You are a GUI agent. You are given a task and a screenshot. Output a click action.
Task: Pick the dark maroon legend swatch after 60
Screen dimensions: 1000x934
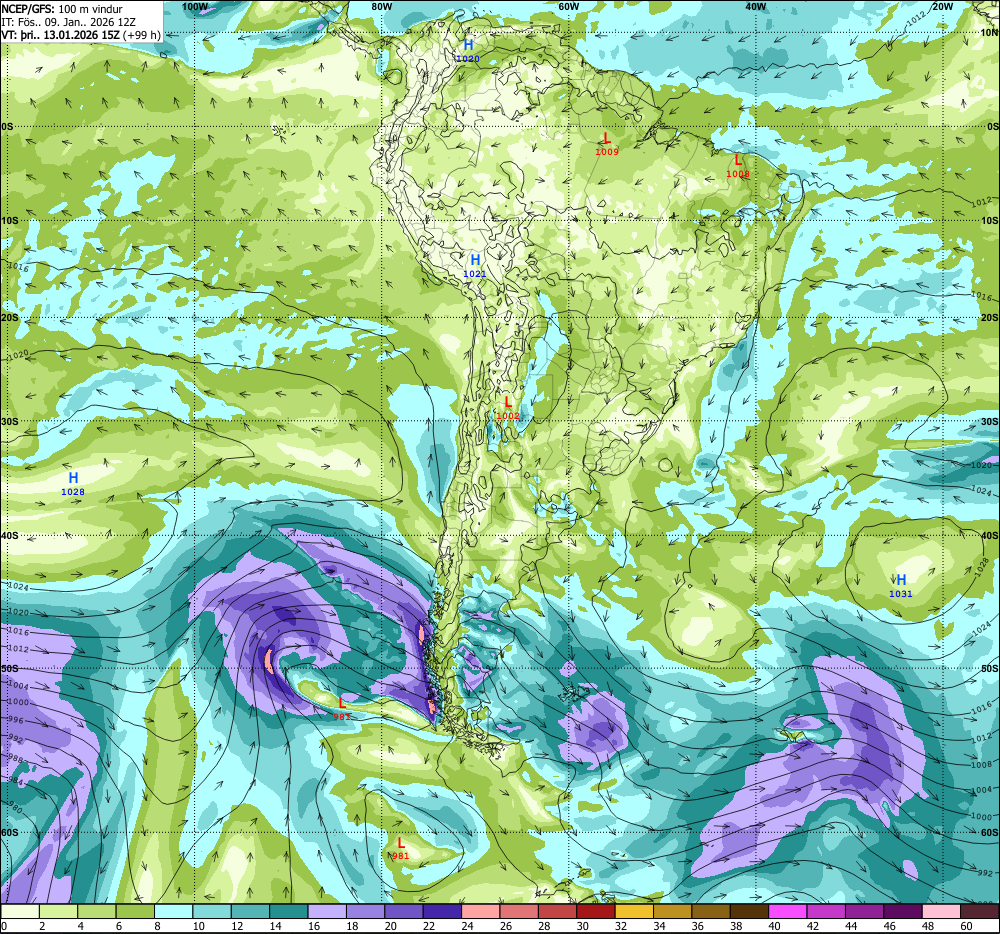click(980, 911)
